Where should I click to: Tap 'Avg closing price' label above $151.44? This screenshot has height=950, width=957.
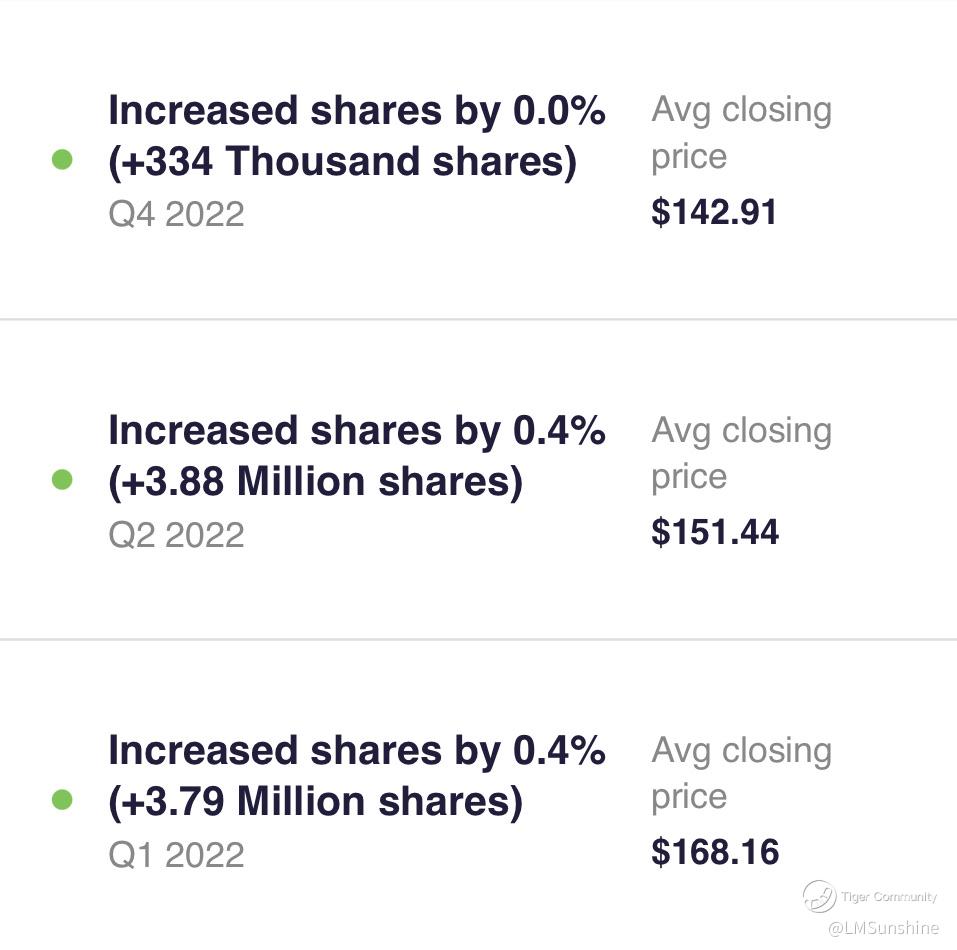[740, 453]
